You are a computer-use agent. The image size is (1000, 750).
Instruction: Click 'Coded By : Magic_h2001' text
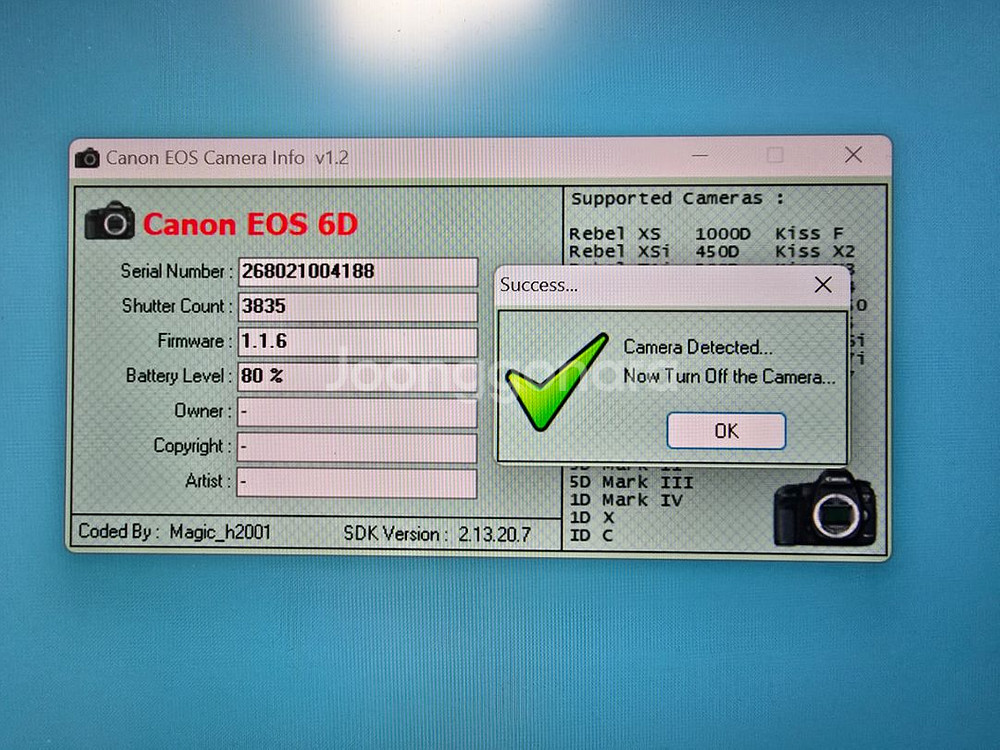coord(175,532)
